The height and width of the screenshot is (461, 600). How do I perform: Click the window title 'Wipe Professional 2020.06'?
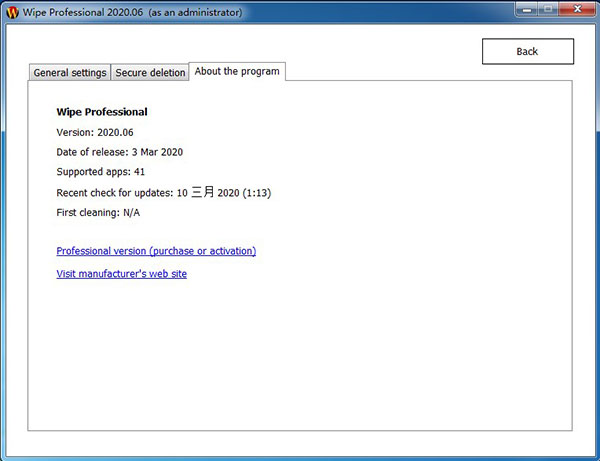(x=83, y=12)
